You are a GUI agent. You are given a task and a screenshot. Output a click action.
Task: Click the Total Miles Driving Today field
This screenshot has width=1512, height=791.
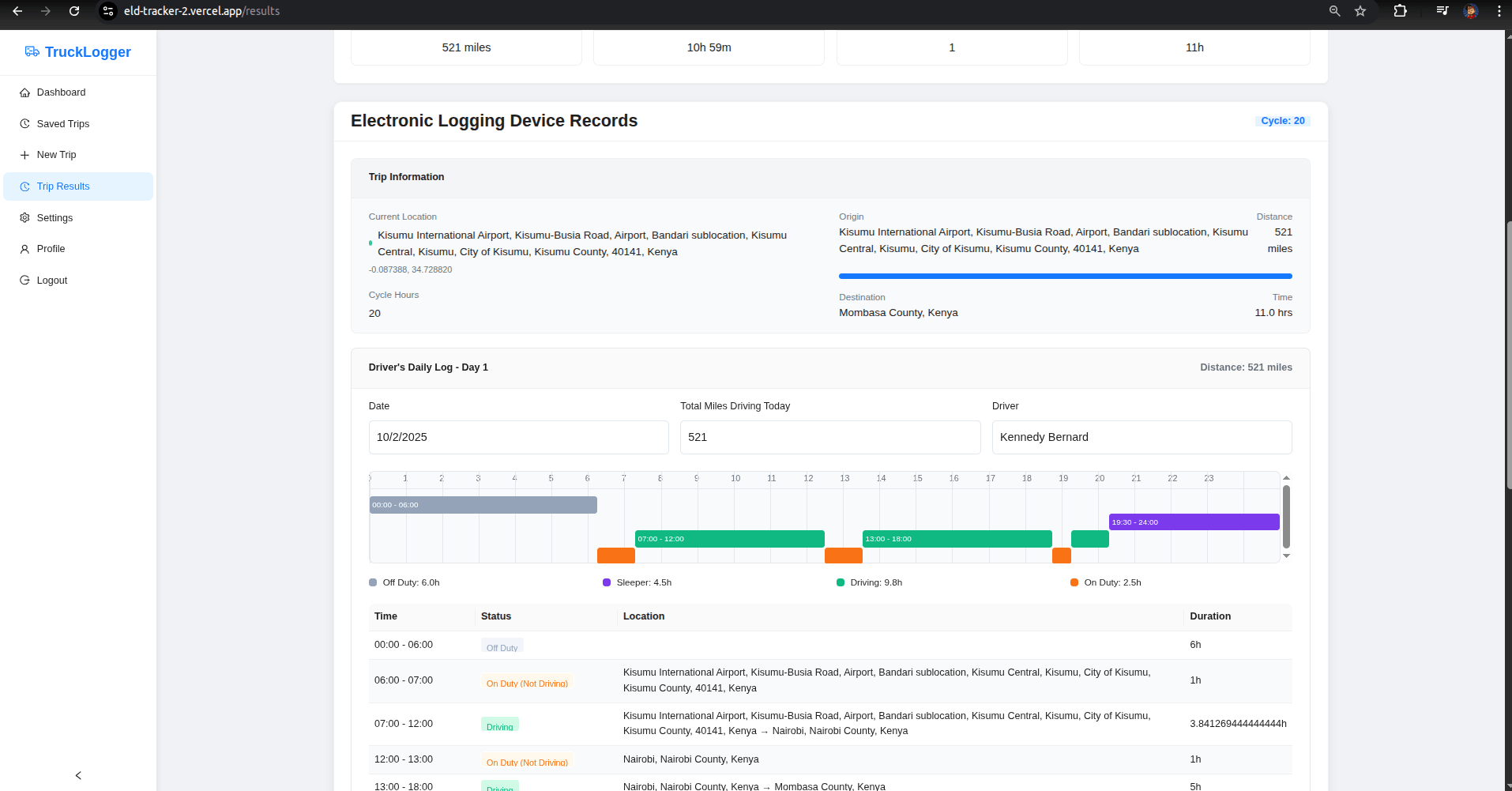pos(829,437)
